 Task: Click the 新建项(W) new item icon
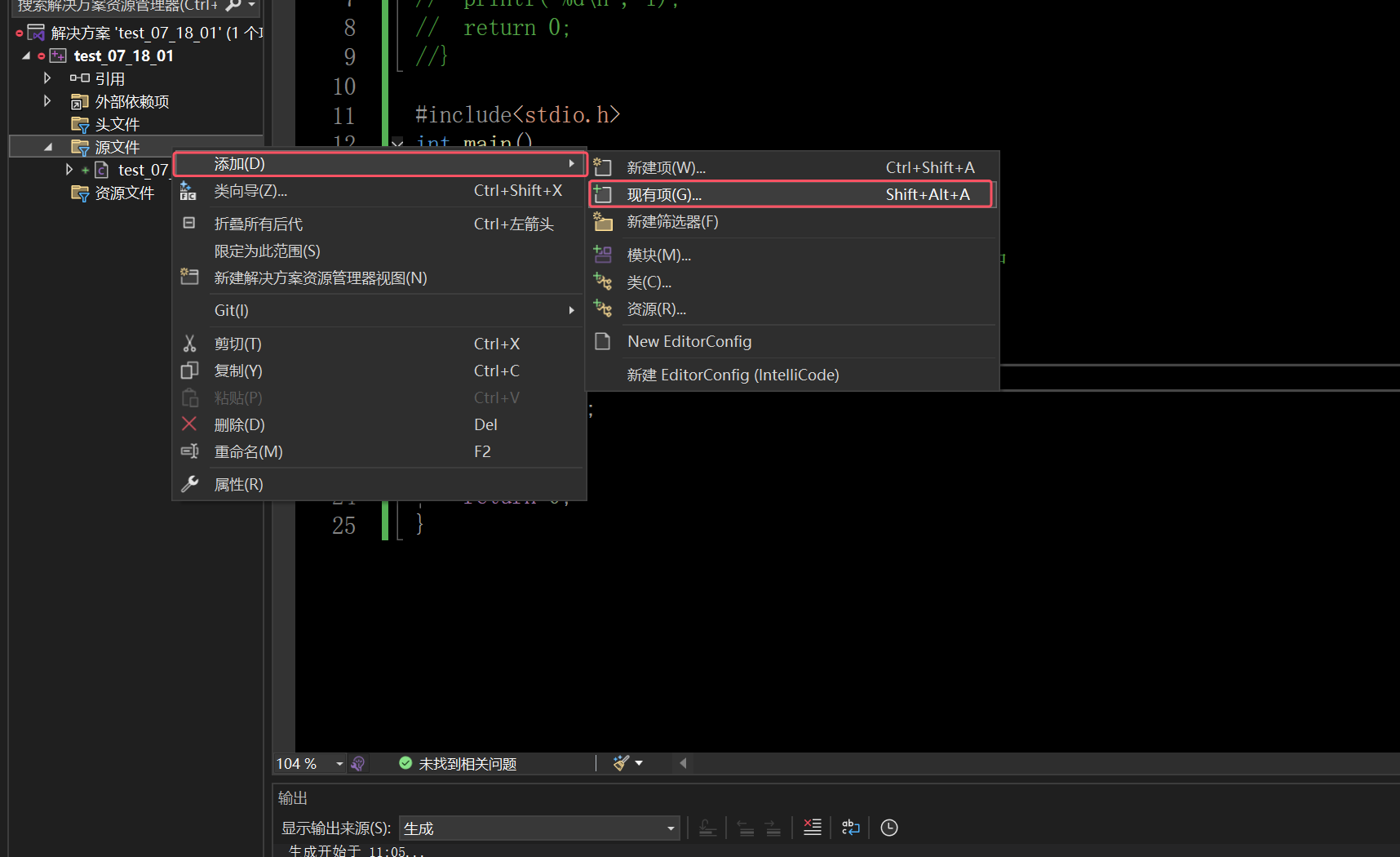(x=602, y=167)
